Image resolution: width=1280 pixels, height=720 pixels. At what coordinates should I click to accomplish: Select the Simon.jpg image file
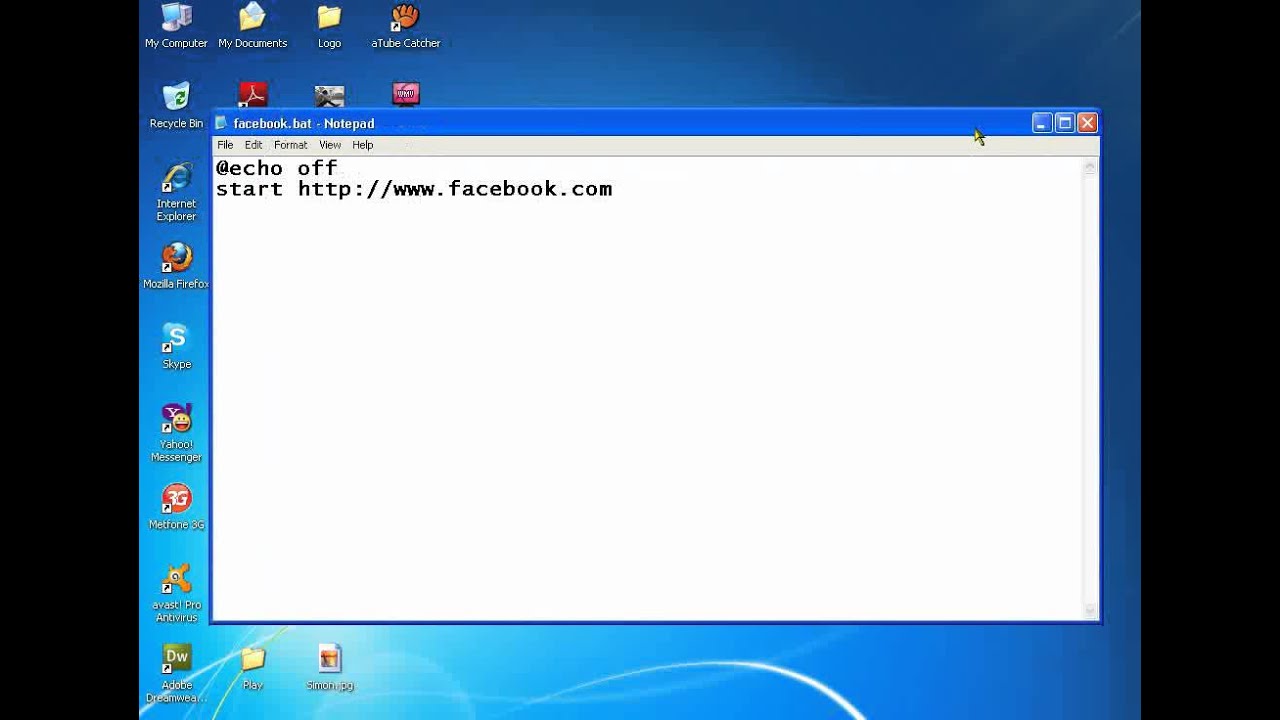point(329,668)
